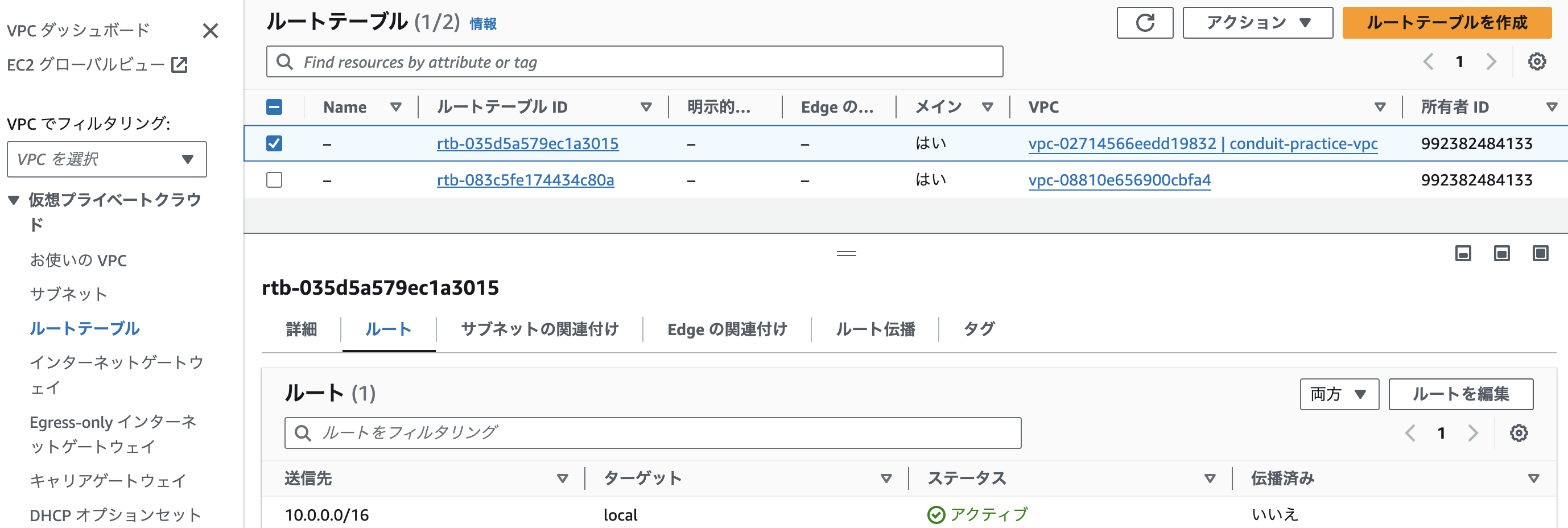
Task: Go to next page with chevron arrow
Action: coord(1491,61)
